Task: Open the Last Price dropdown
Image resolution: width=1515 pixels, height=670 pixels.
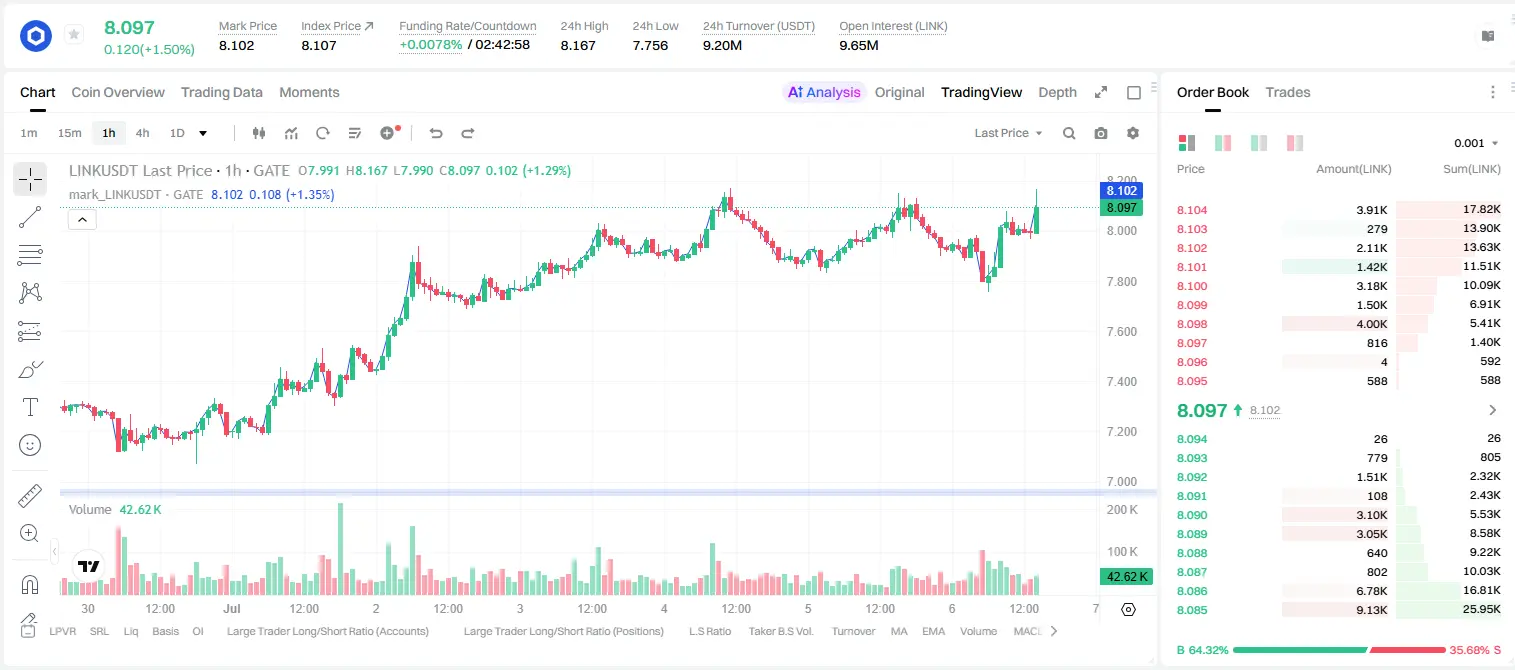Action: [x=1008, y=133]
